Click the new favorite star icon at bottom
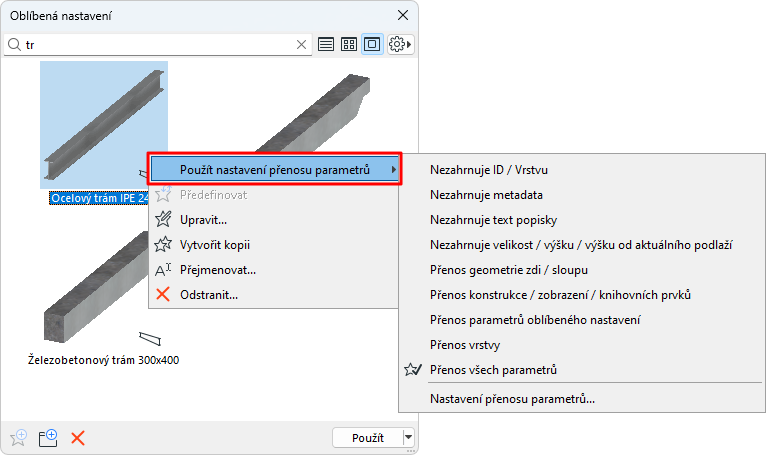The image size is (766, 455). [x=18, y=437]
